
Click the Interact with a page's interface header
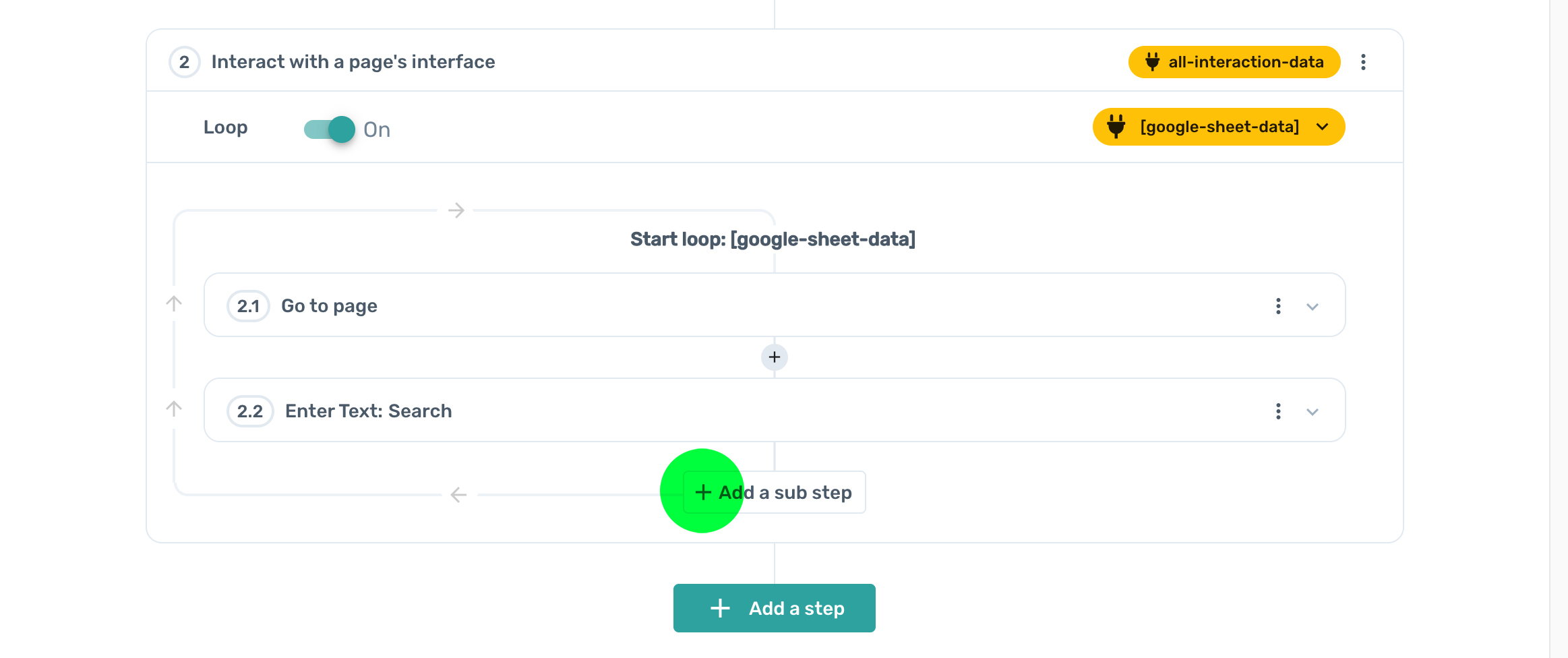(x=353, y=61)
